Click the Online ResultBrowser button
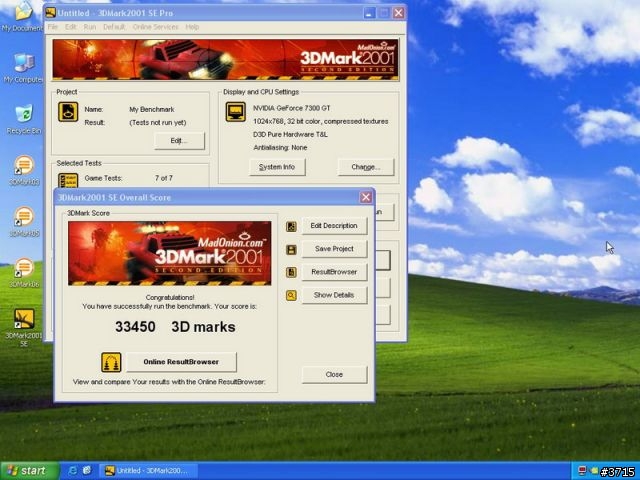The image size is (640, 480). tap(181, 362)
